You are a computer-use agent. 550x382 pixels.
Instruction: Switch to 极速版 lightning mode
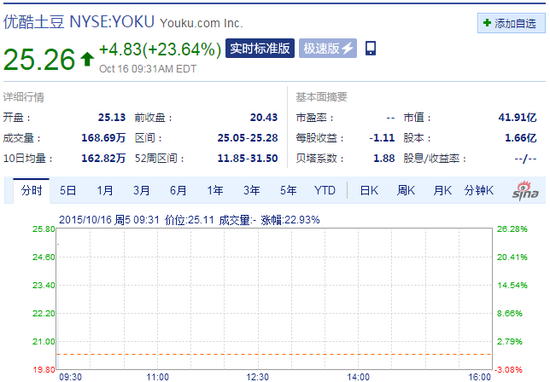(328, 48)
